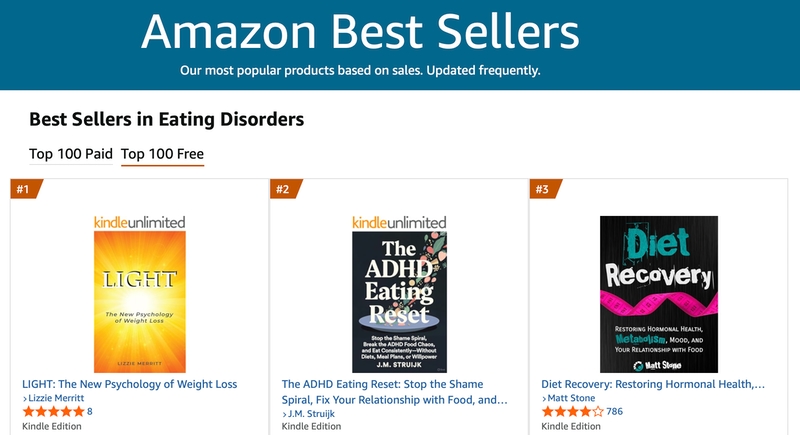The width and height of the screenshot is (800, 435).
Task: Click the star rating for LIGHT book
Action: click(52, 412)
